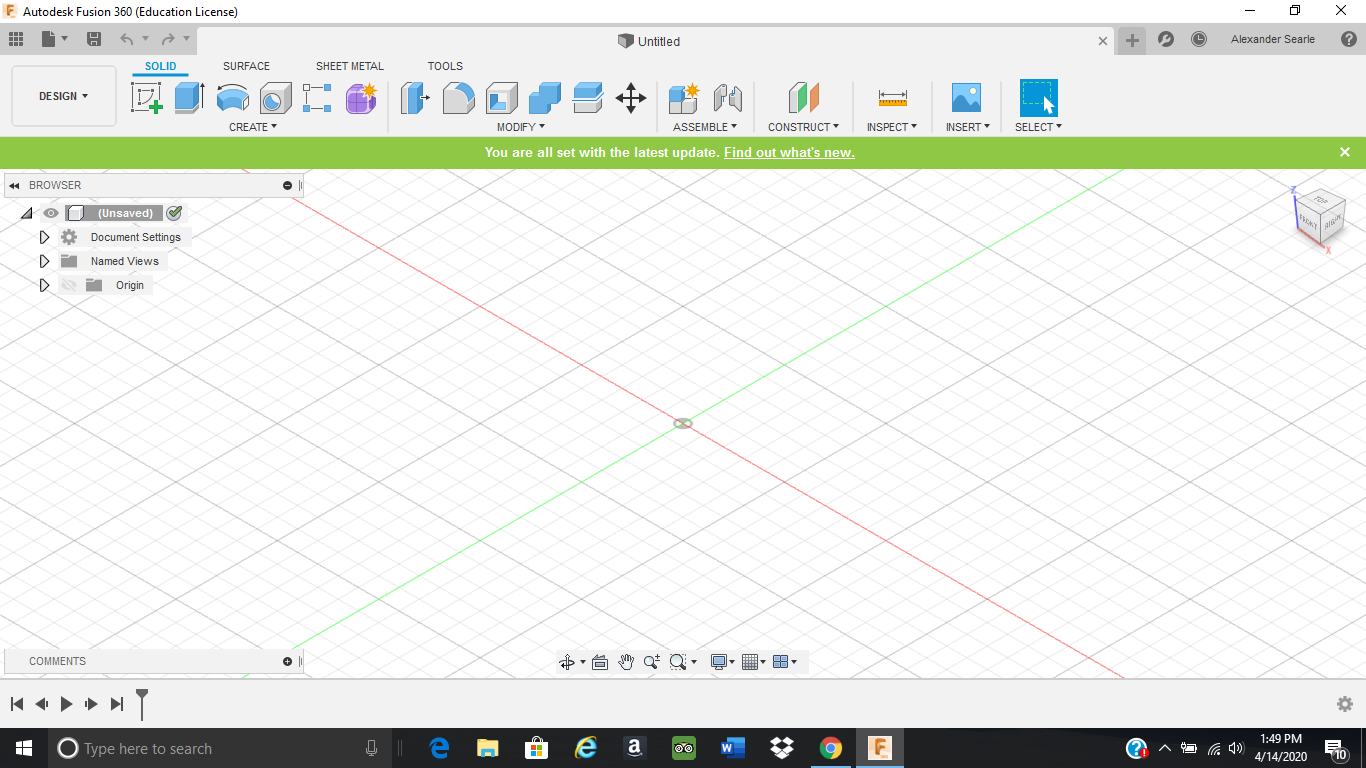Select the Create Form tool
Image resolution: width=1366 pixels, height=768 pixels.
[361, 98]
